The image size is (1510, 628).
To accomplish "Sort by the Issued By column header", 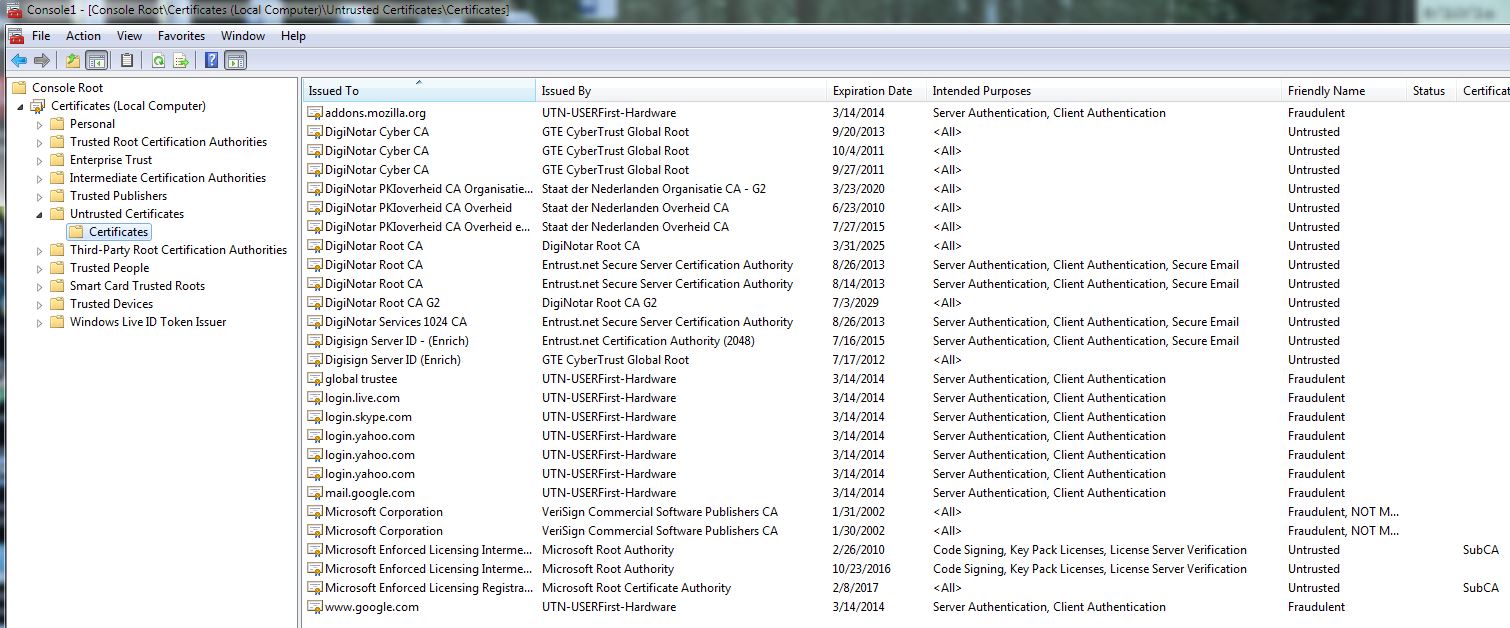I will click(x=682, y=91).
